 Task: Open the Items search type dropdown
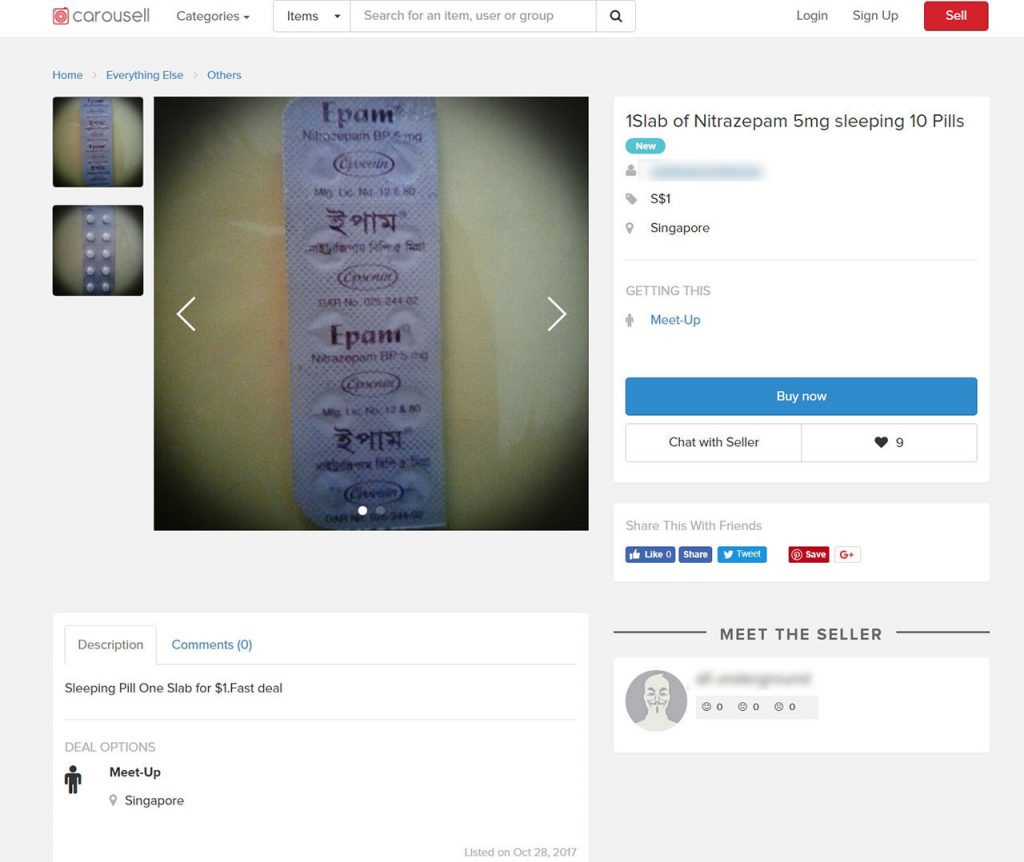click(312, 16)
